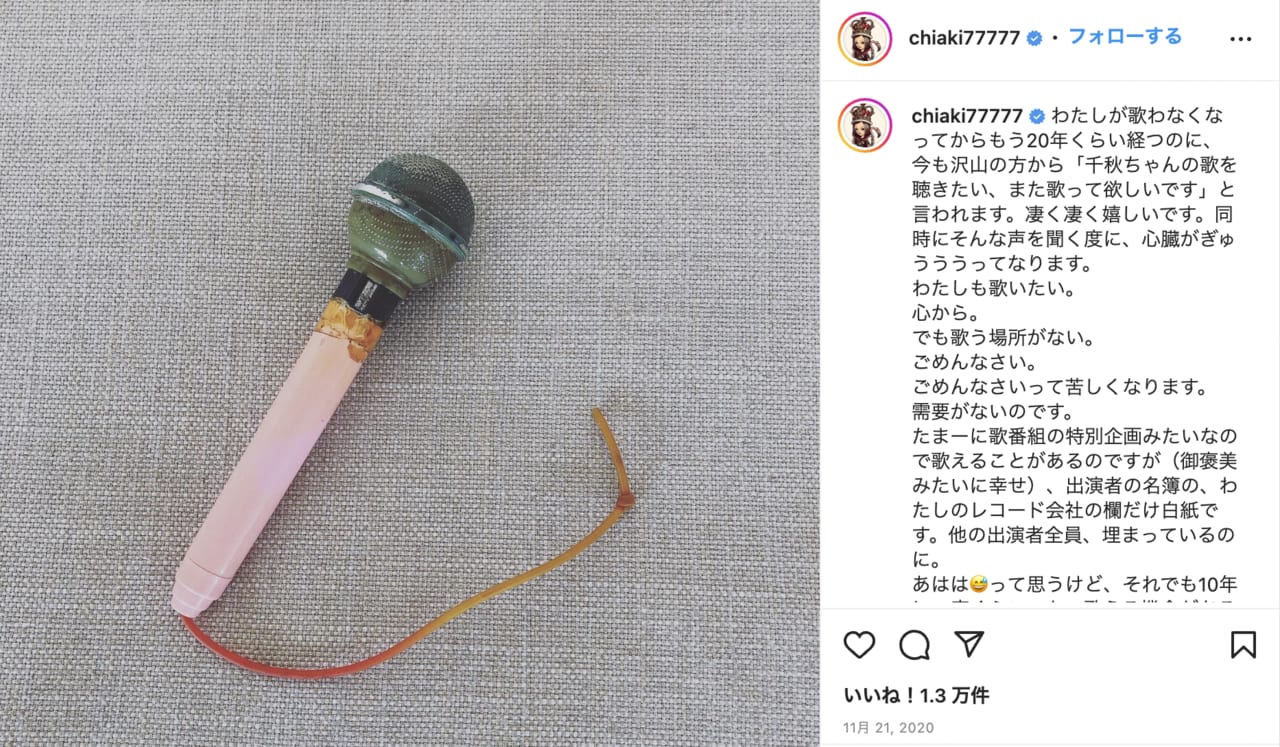Screen dimensions: 1280x747
Task: Click the blue verified badge in the caption
Action: pos(1036,115)
